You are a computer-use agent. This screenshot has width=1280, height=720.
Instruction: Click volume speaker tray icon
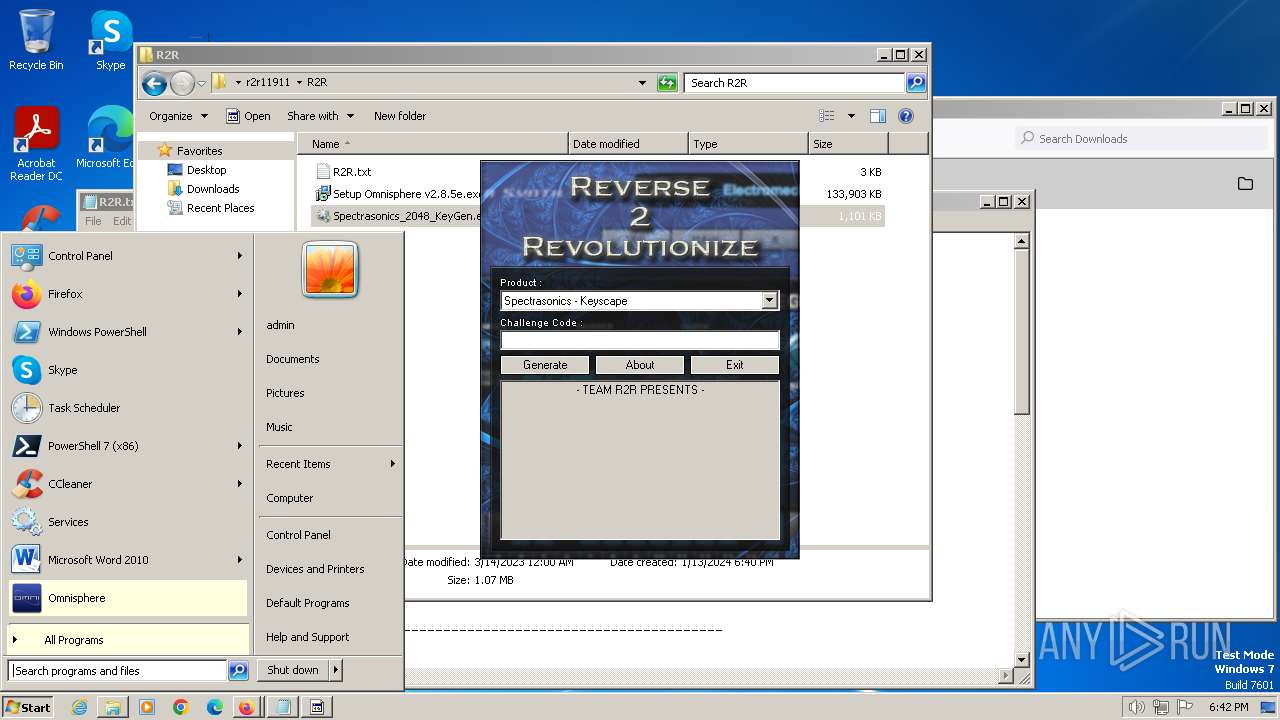click(1136, 707)
